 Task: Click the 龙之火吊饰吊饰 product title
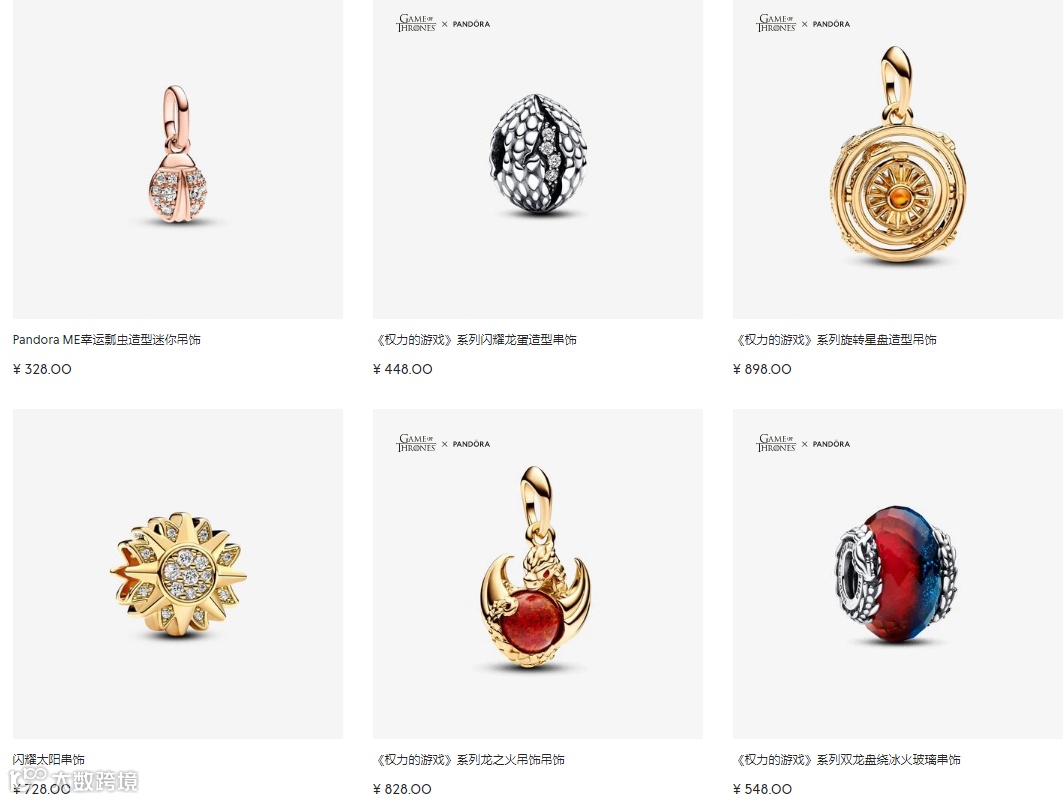point(469,759)
